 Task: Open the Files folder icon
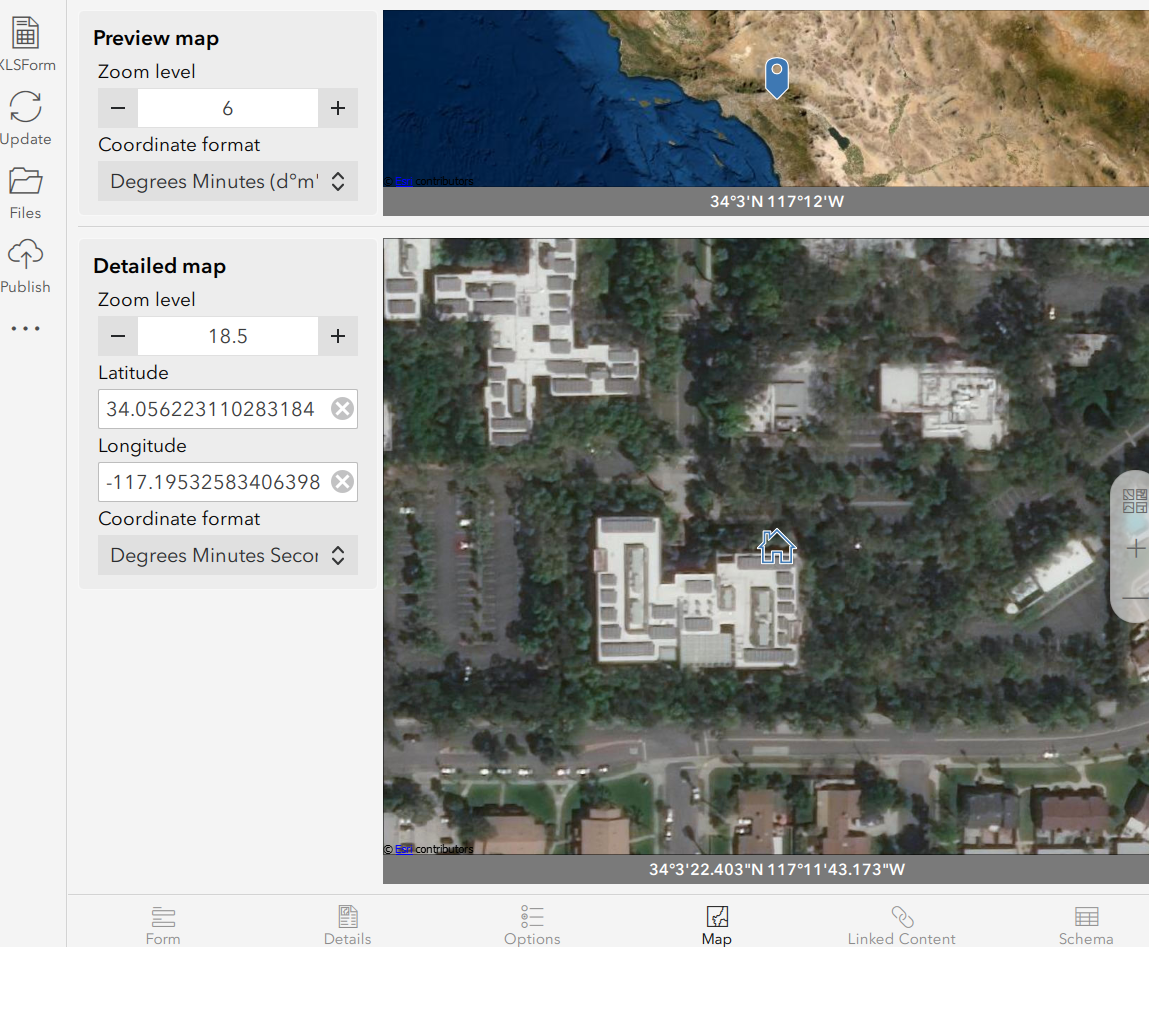(26, 180)
